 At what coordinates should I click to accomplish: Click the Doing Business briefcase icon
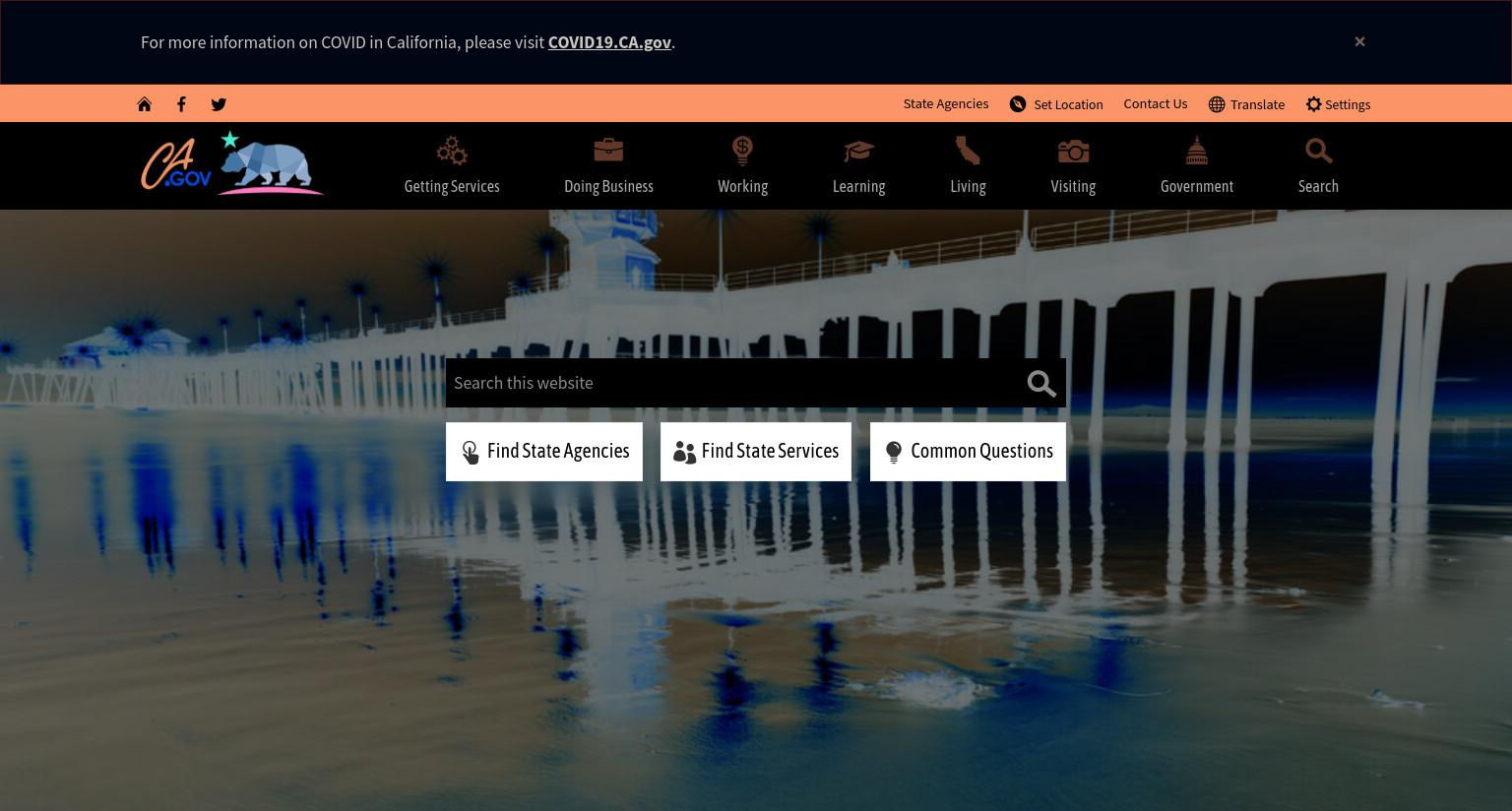(x=608, y=150)
